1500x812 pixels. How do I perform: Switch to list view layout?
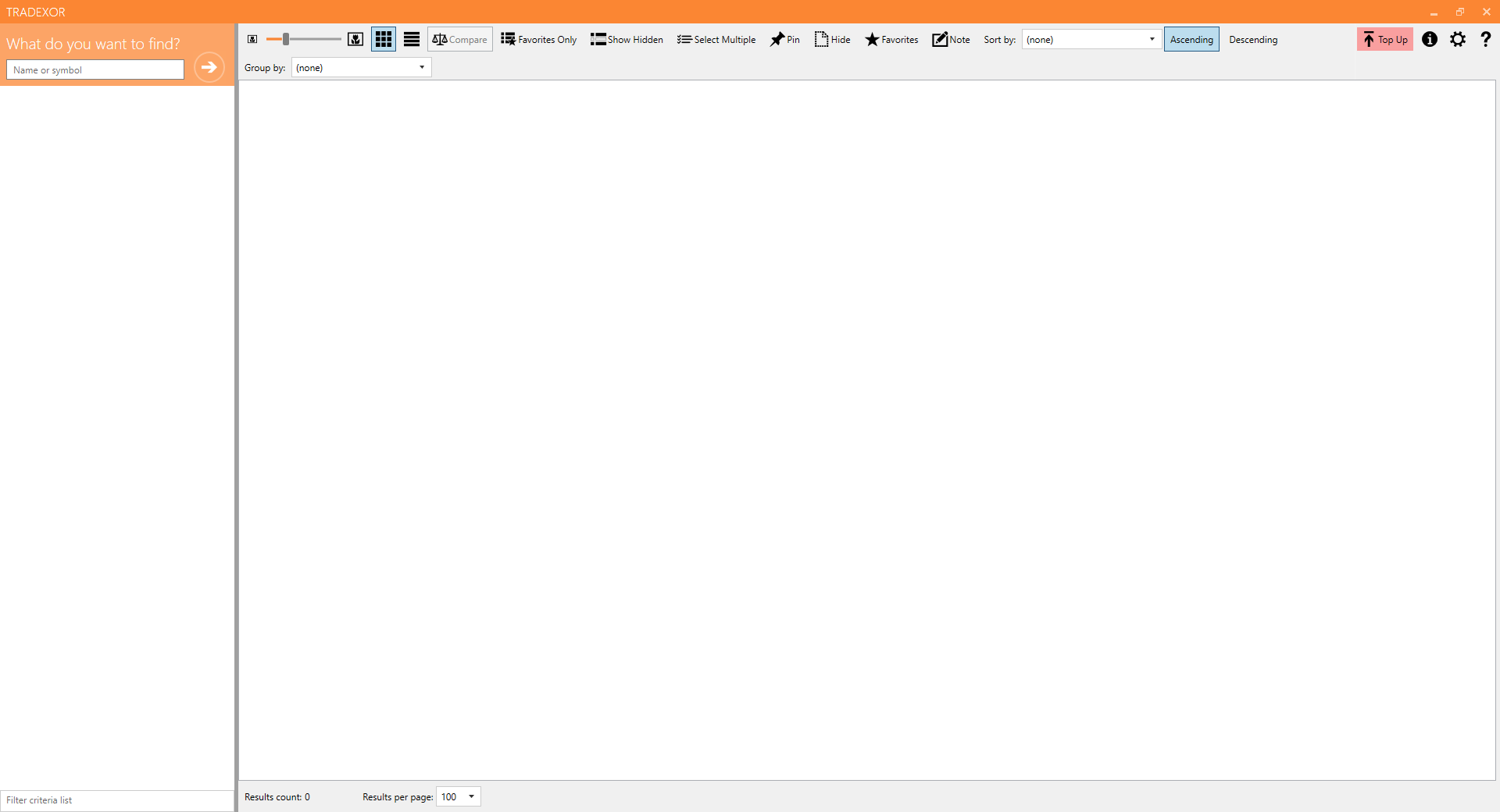coord(412,39)
